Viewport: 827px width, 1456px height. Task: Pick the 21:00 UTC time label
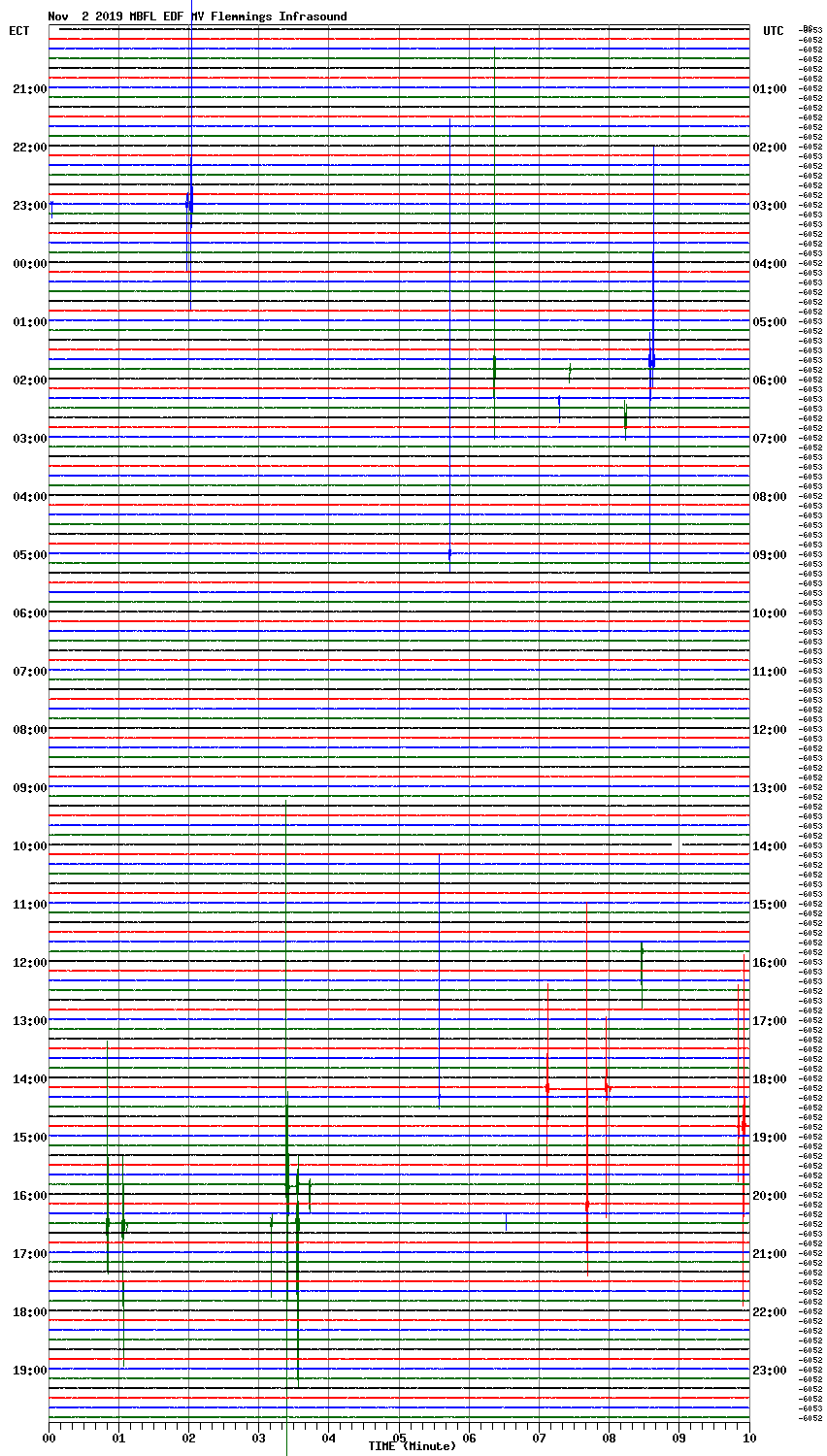coord(770,1254)
